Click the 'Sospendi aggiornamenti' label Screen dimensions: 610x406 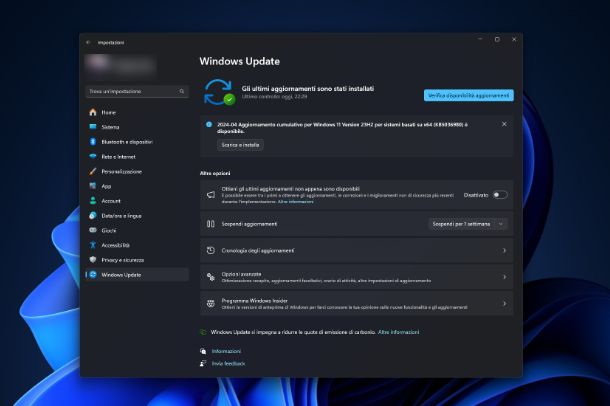pyautogui.click(x=249, y=224)
